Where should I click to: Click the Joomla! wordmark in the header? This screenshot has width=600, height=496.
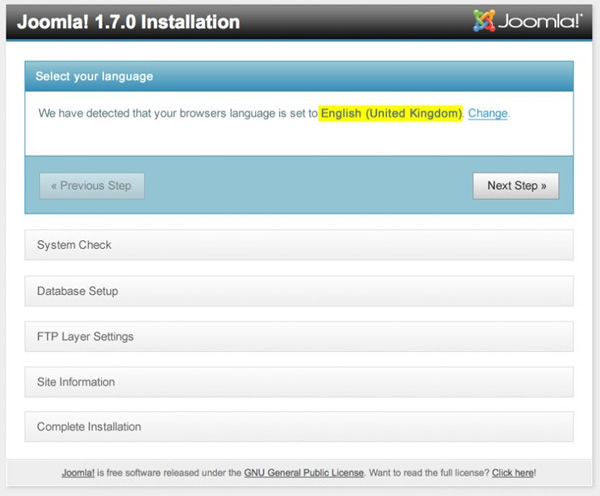pos(539,21)
